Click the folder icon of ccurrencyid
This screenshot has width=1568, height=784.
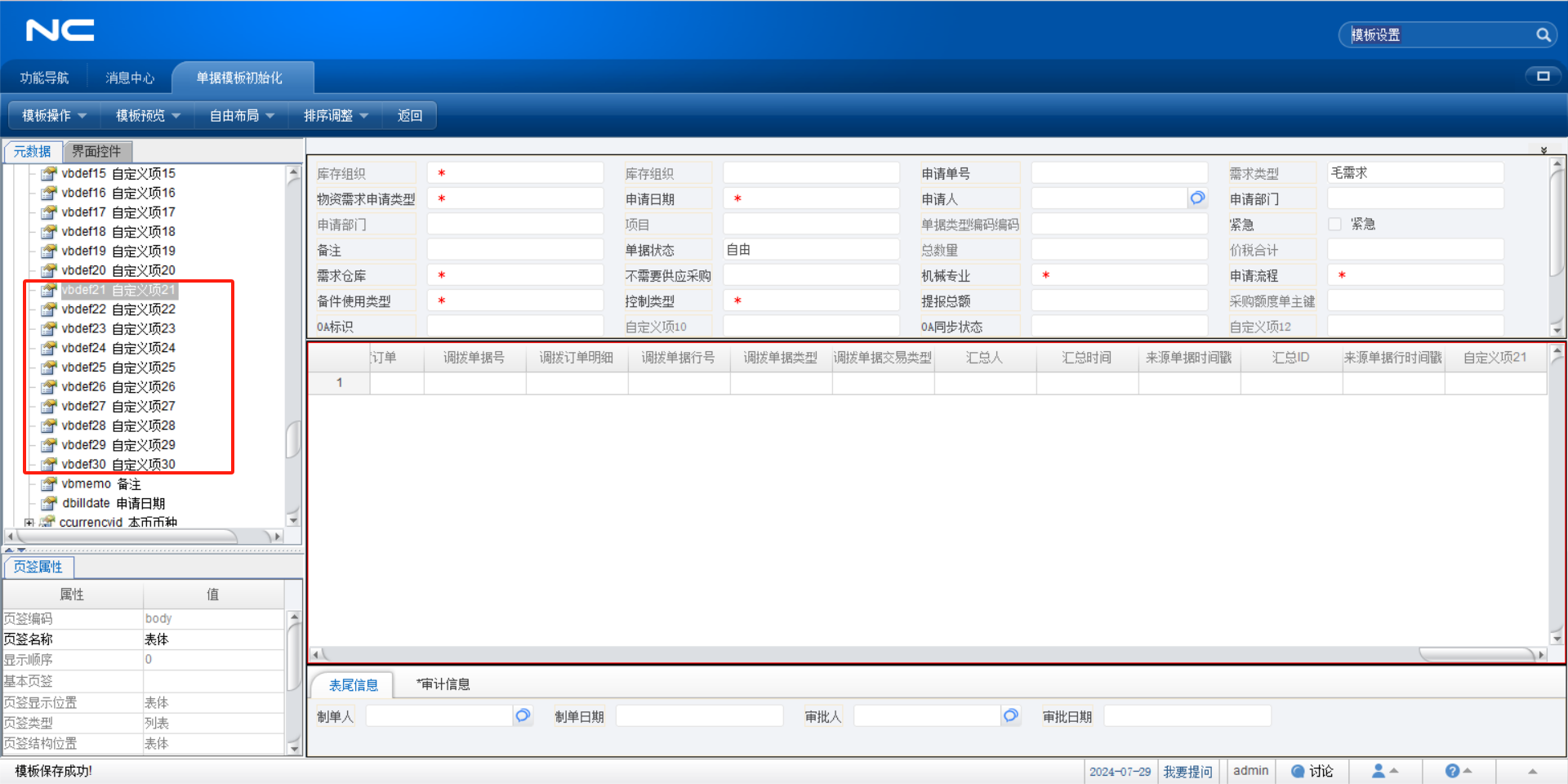click(x=47, y=522)
